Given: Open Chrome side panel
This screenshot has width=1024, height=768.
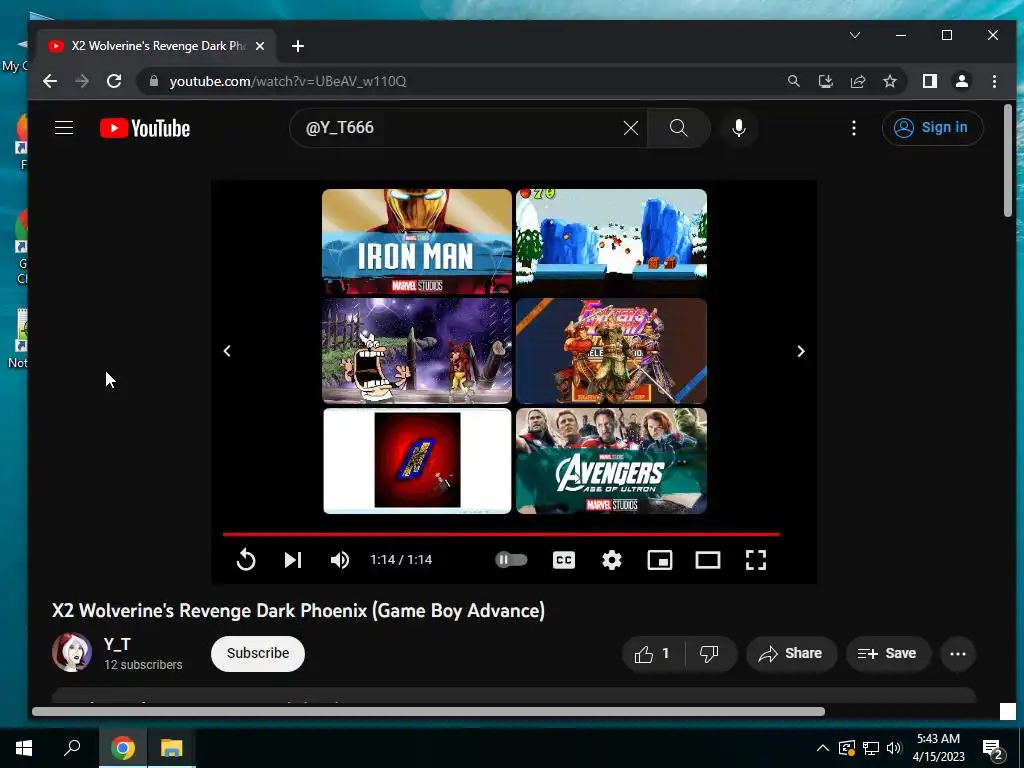Looking at the screenshot, I should (929, 81).
